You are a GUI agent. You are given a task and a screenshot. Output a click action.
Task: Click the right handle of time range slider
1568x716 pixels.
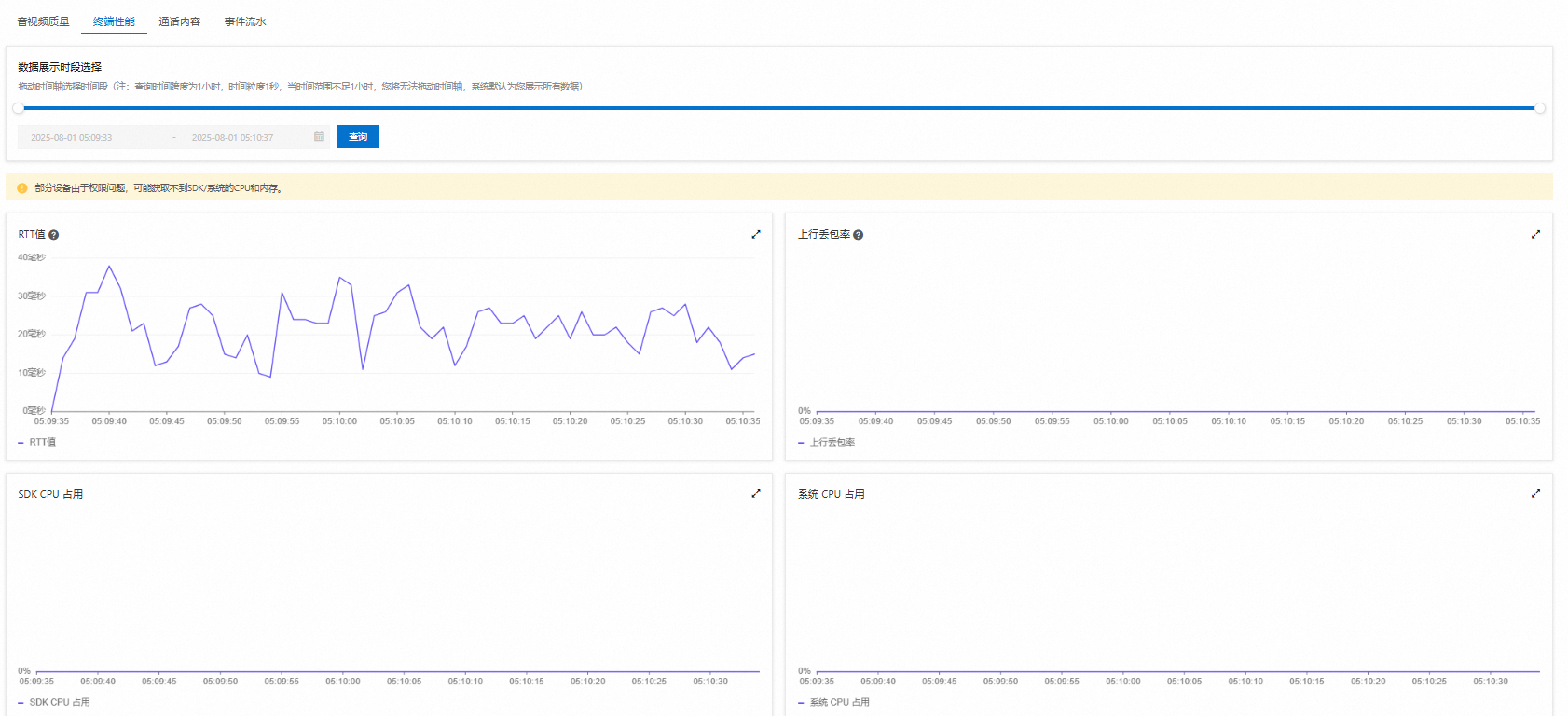coord(1540,108)
